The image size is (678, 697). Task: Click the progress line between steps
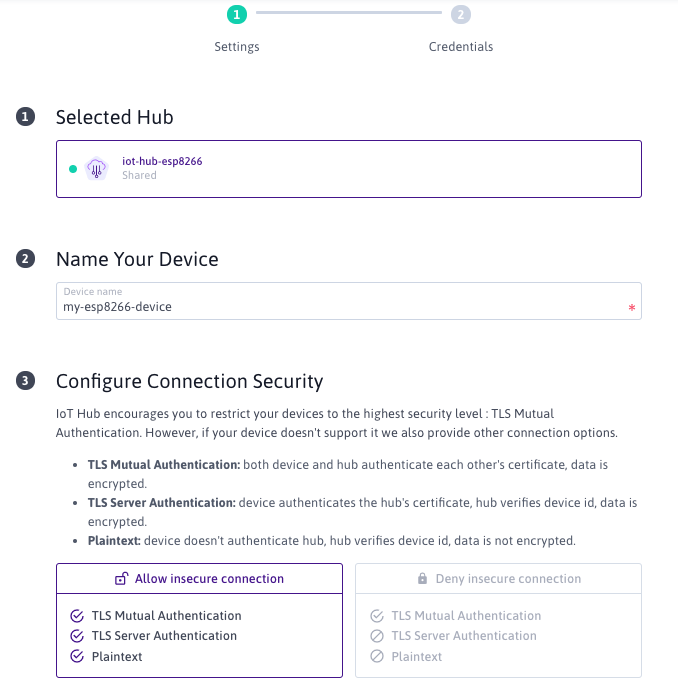point(348,14)
